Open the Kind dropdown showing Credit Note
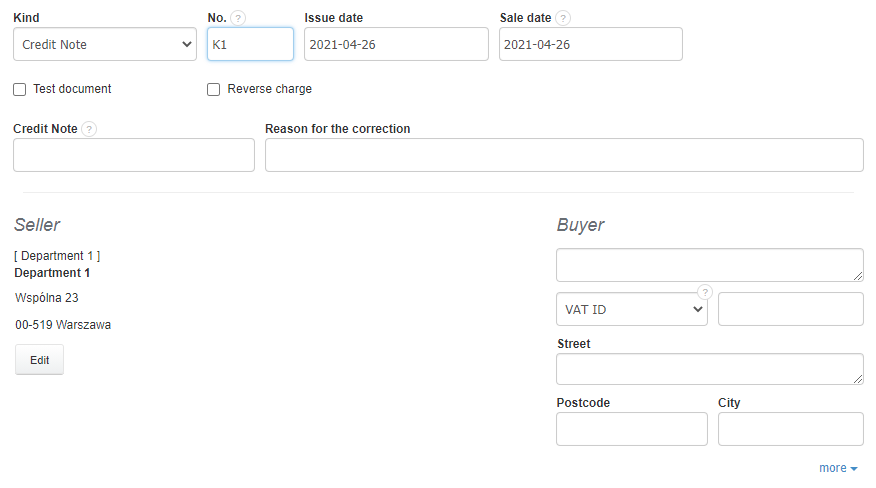876x488 pixels. coord(104,44)
